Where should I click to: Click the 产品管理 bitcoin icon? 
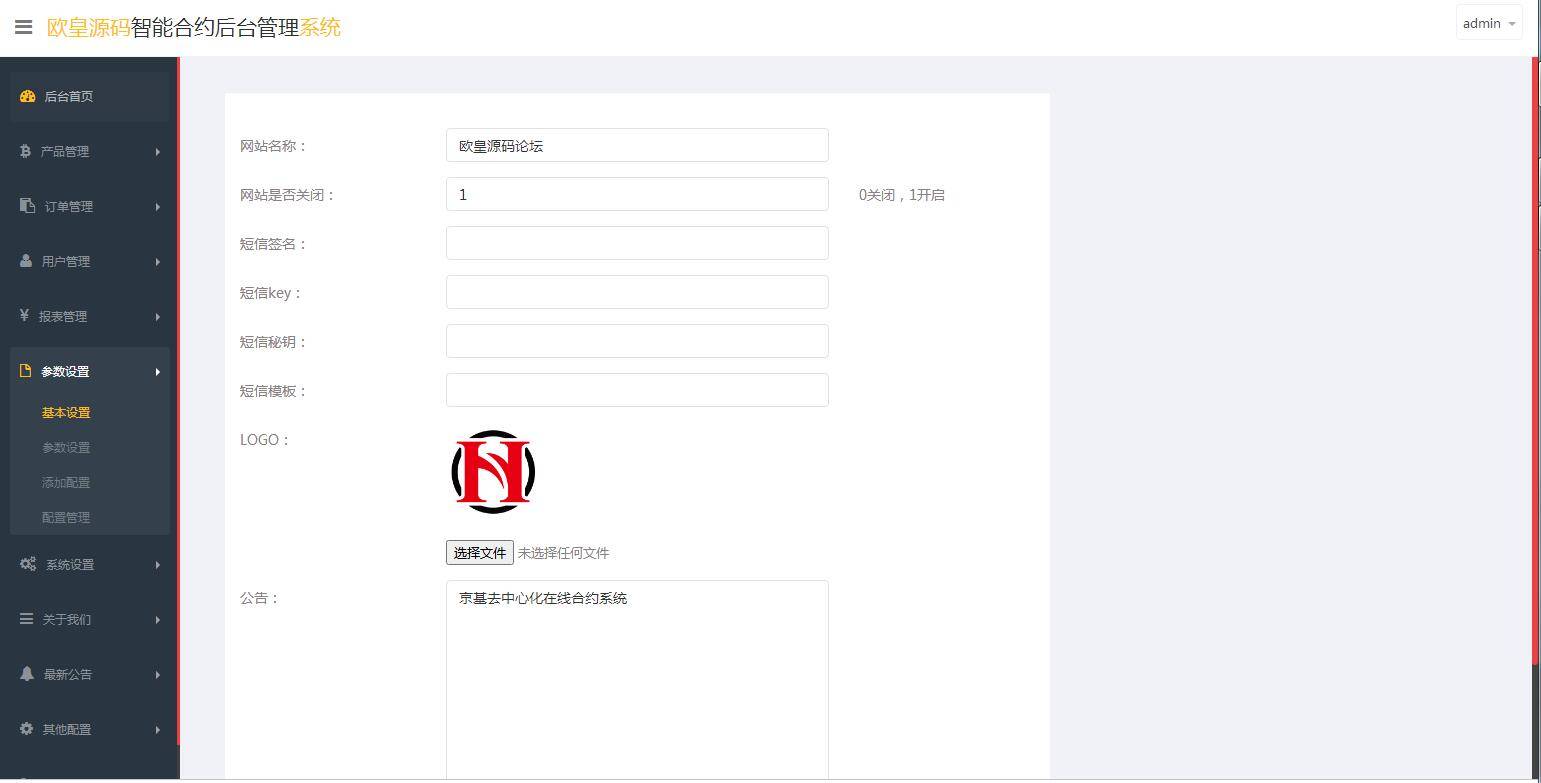(27, 151)
